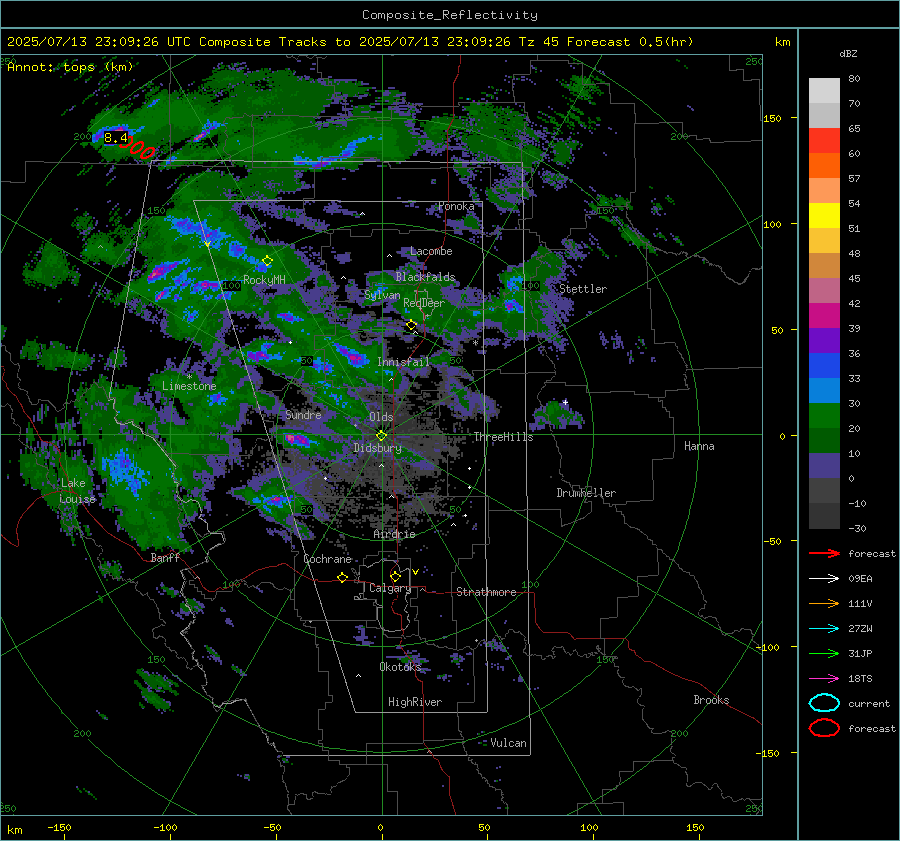The height and width of the screenshot is (841, 900).
Task: Click the Composite_Reflectivity title
Action: [450, 15]
